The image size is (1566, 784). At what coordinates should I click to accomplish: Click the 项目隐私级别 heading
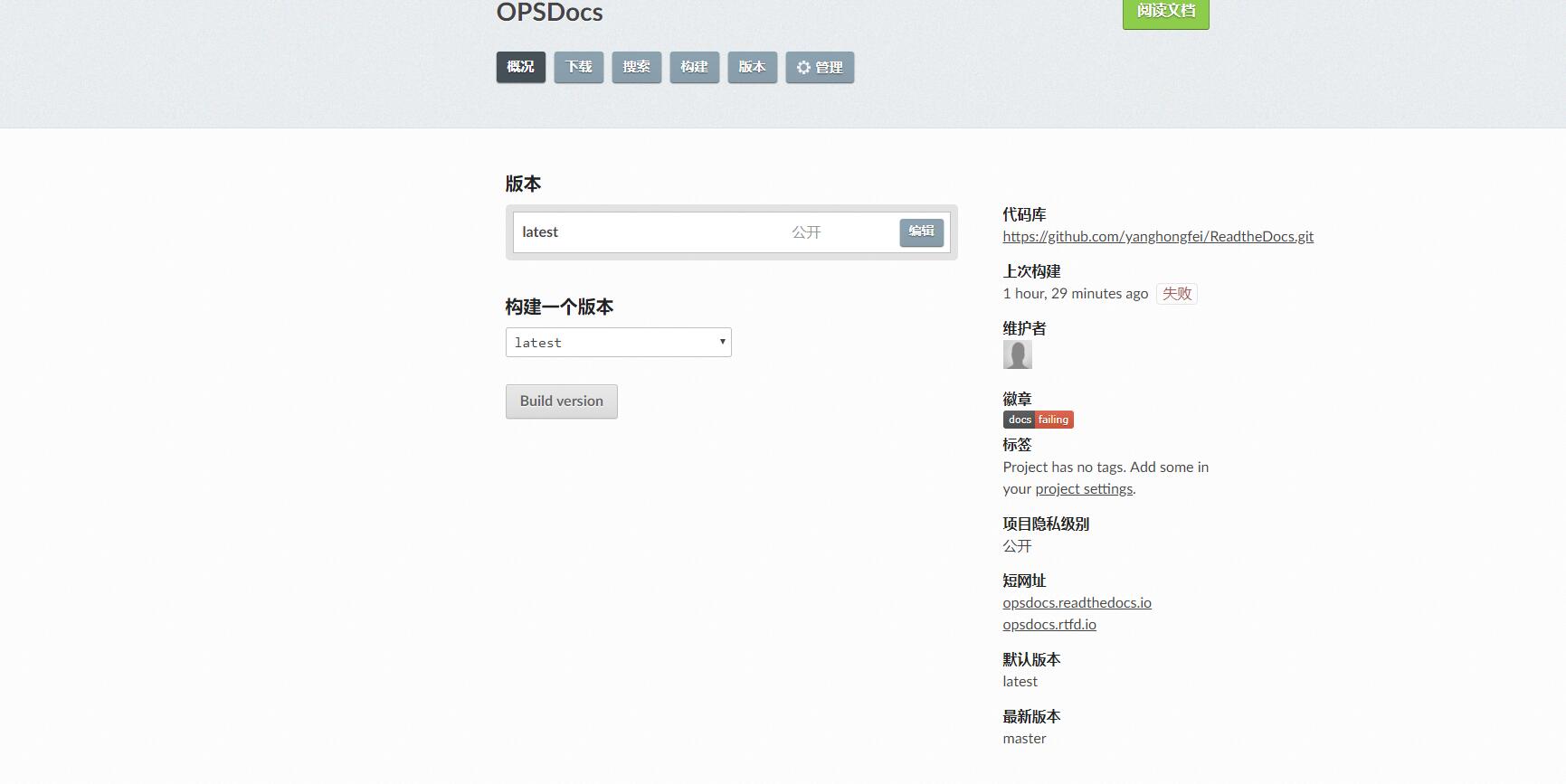[x=1046, y=524]
